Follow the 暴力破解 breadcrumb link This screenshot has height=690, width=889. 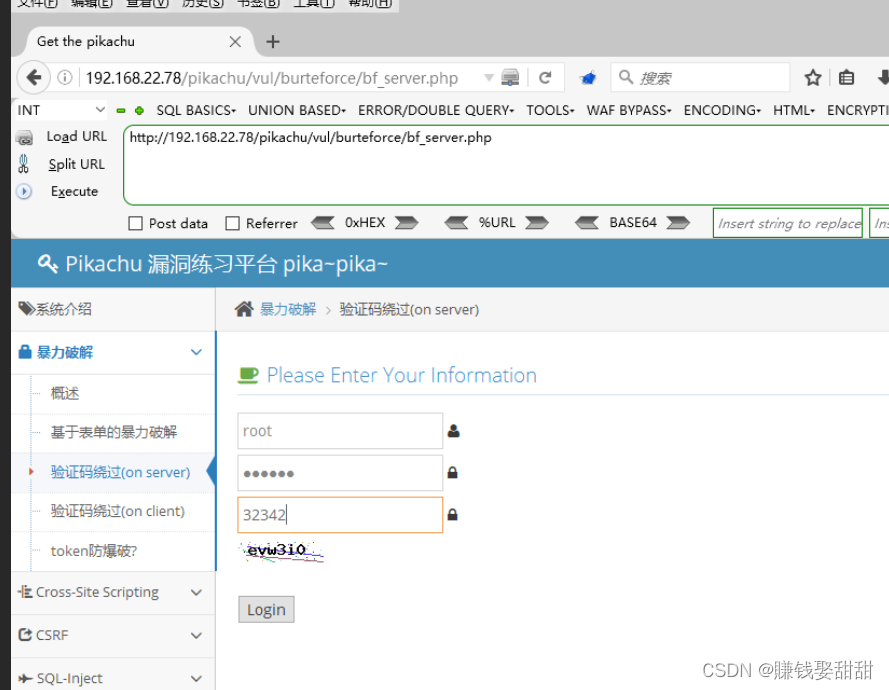pos(288,309)
